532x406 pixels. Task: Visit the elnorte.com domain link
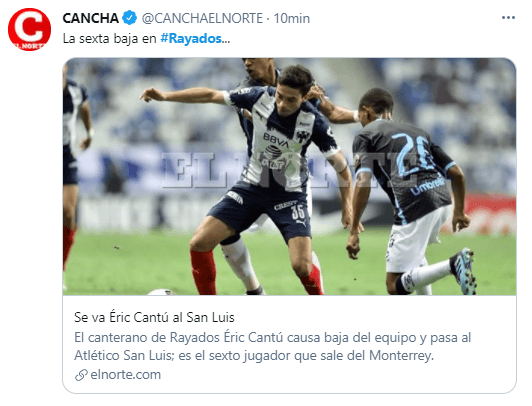126,375
